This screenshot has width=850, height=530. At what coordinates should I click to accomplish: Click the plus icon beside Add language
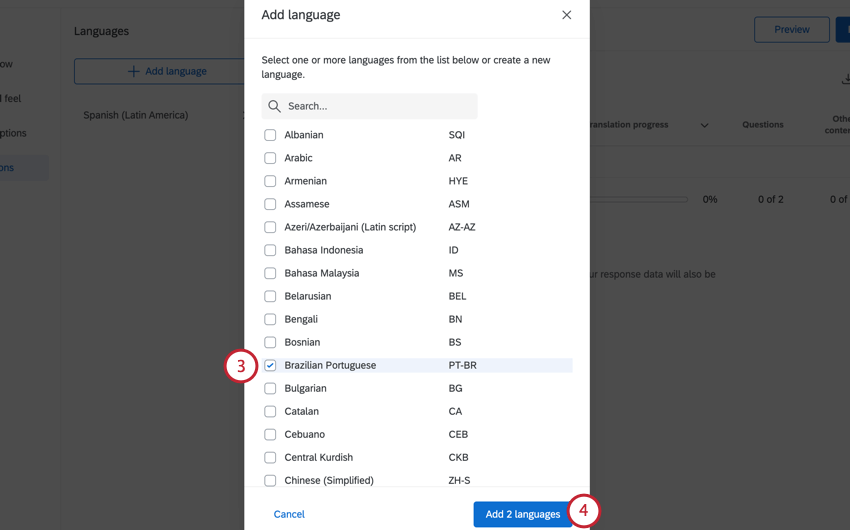tap(133, 71)
